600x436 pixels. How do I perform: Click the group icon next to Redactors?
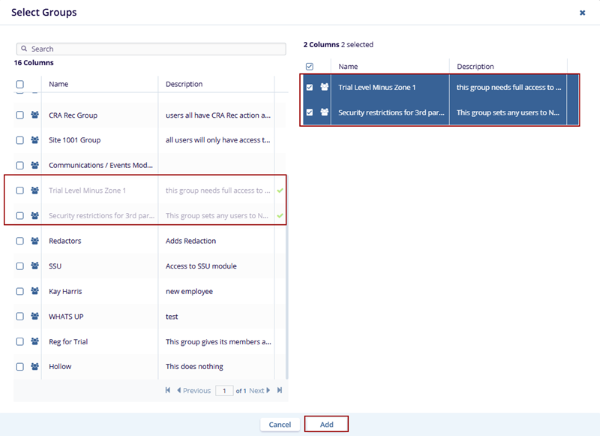[x=35, y=241]
